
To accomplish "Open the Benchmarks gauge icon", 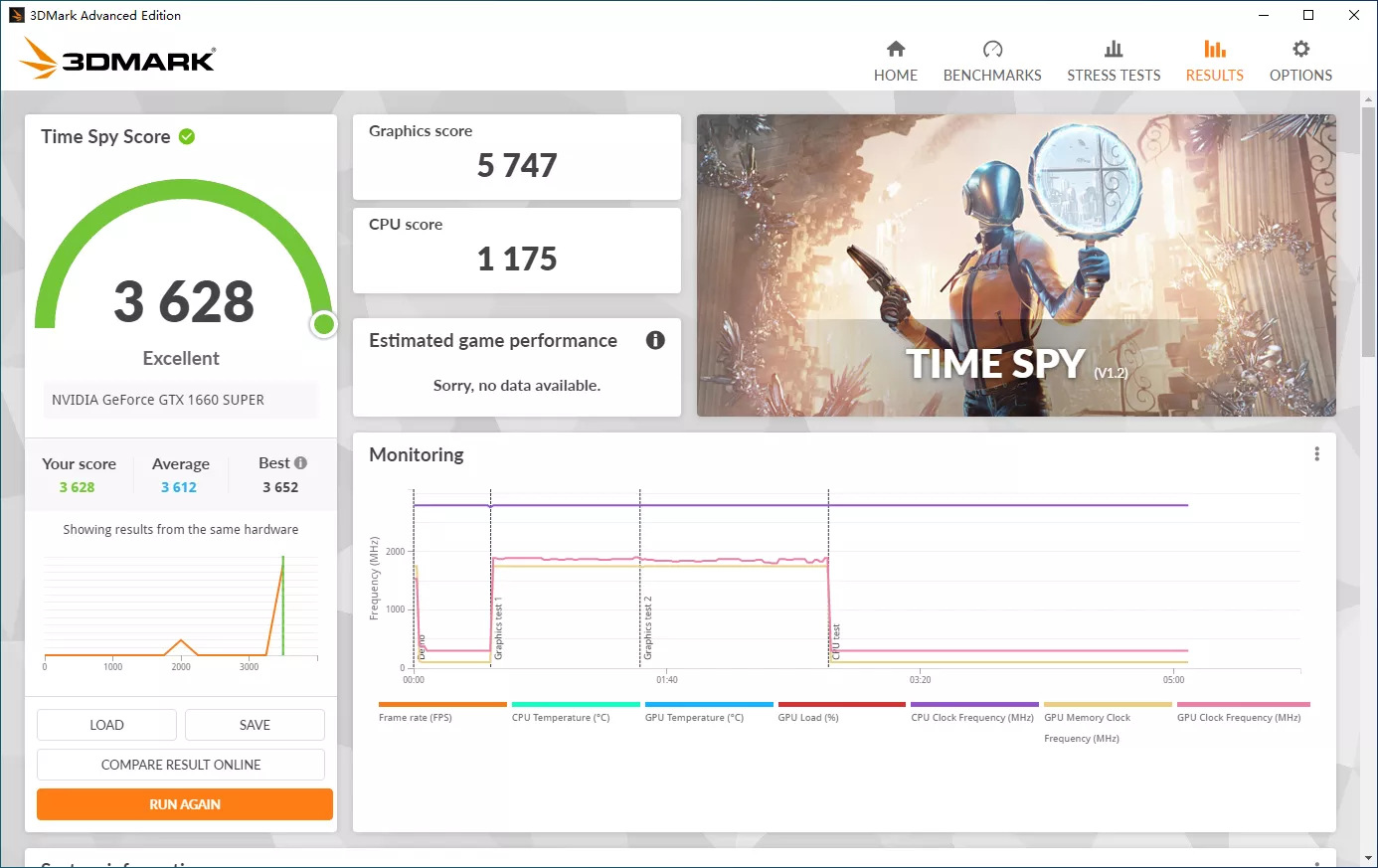I will tap(992, 49).
